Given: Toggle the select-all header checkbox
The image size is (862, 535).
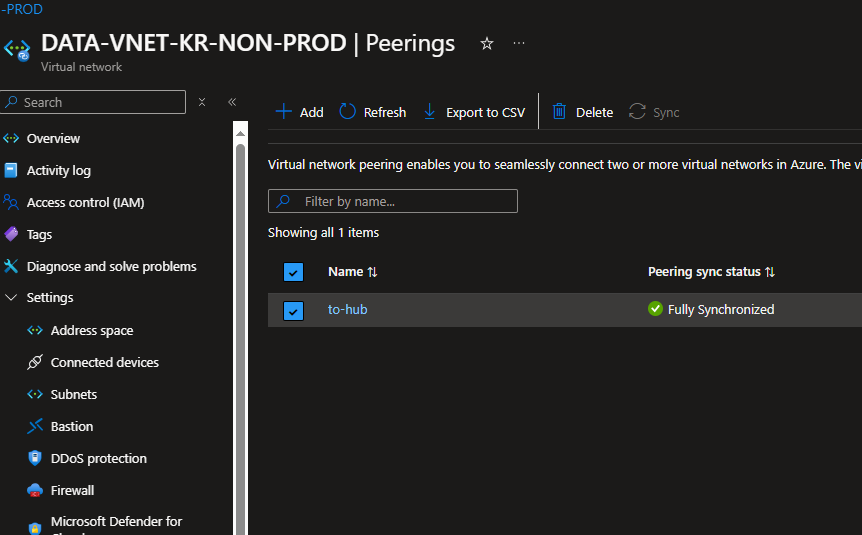Looking at the screenshot, I should 294,272.
